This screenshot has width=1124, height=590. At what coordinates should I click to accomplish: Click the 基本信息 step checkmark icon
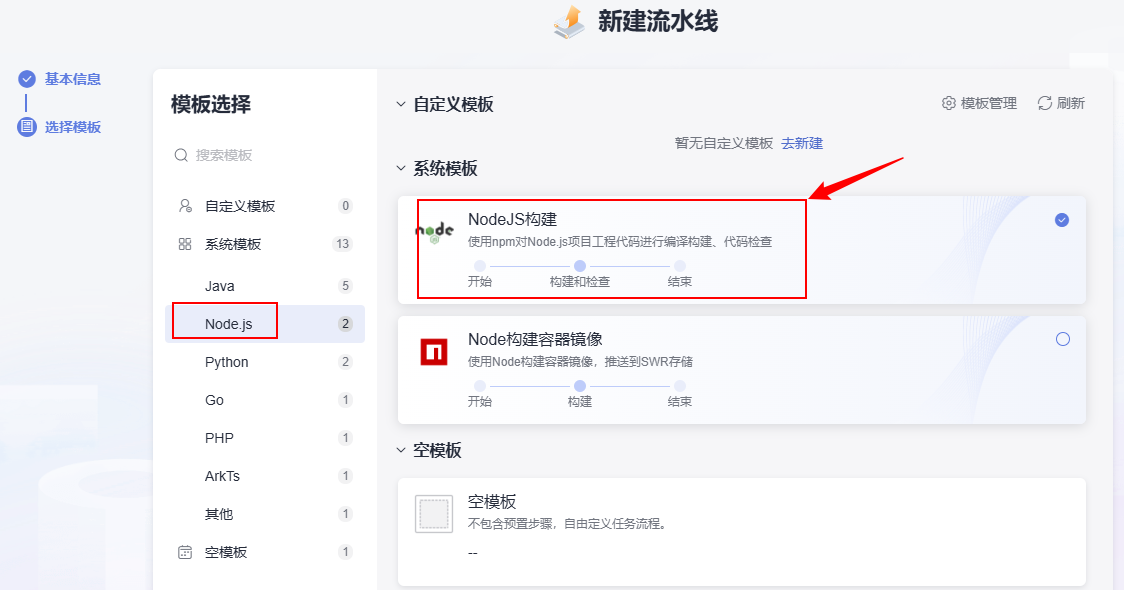coord(27,79)
